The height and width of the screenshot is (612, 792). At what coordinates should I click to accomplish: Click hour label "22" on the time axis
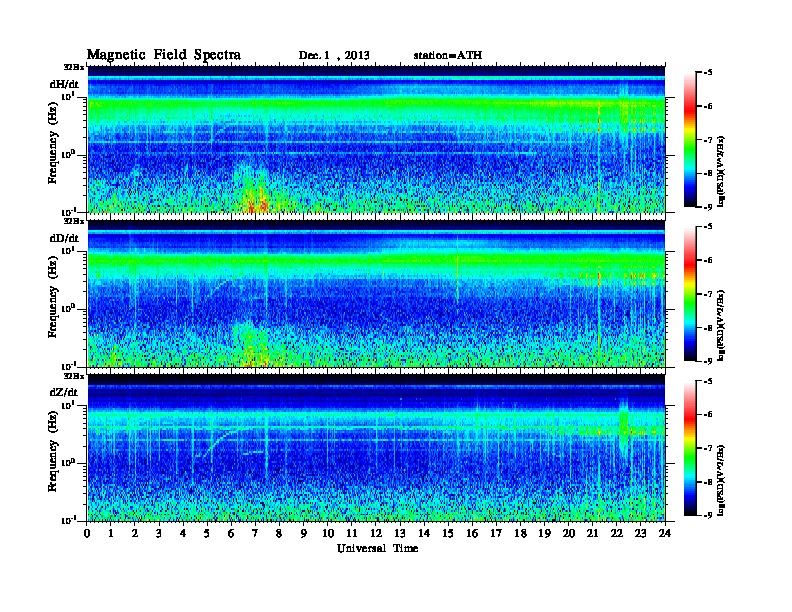617,533
